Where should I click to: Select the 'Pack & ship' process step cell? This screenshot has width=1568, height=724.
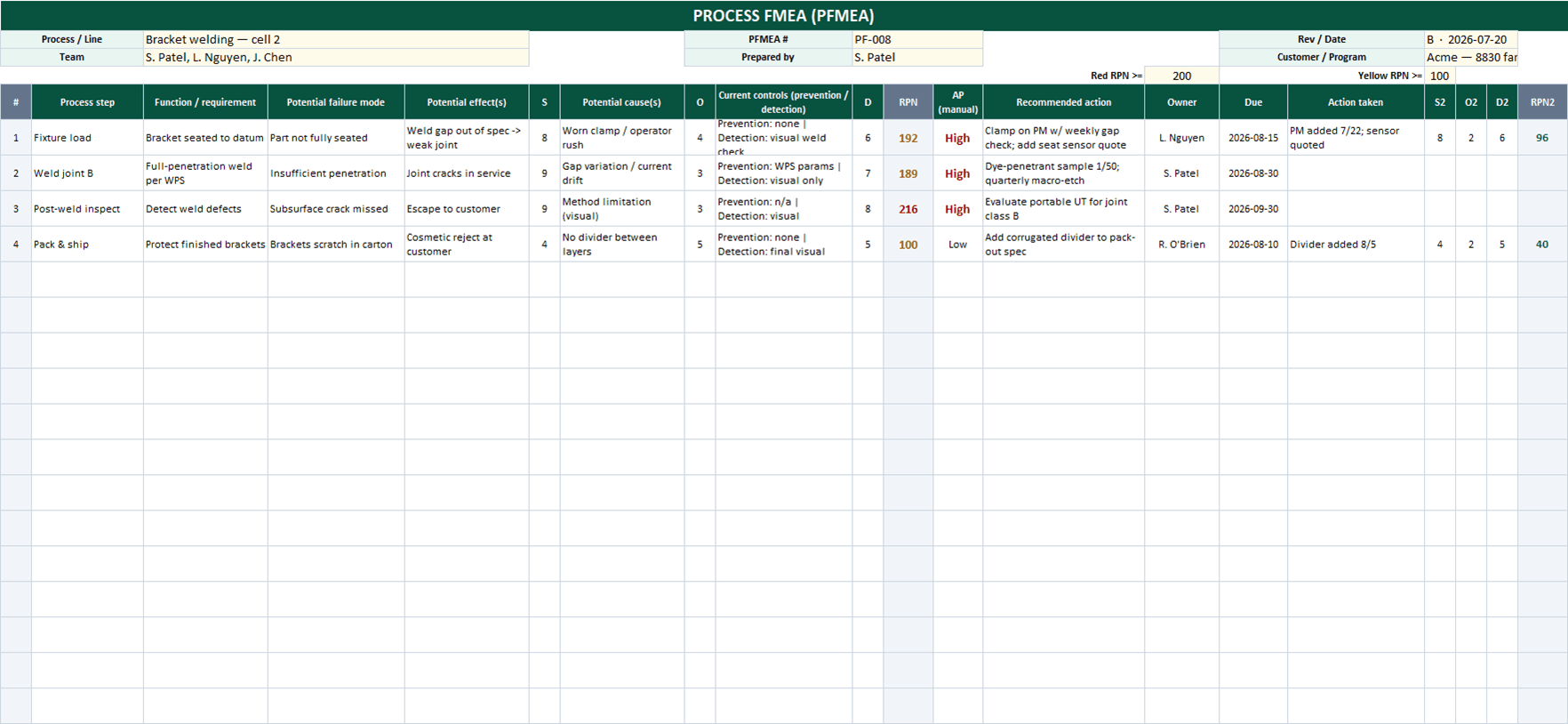87,245
